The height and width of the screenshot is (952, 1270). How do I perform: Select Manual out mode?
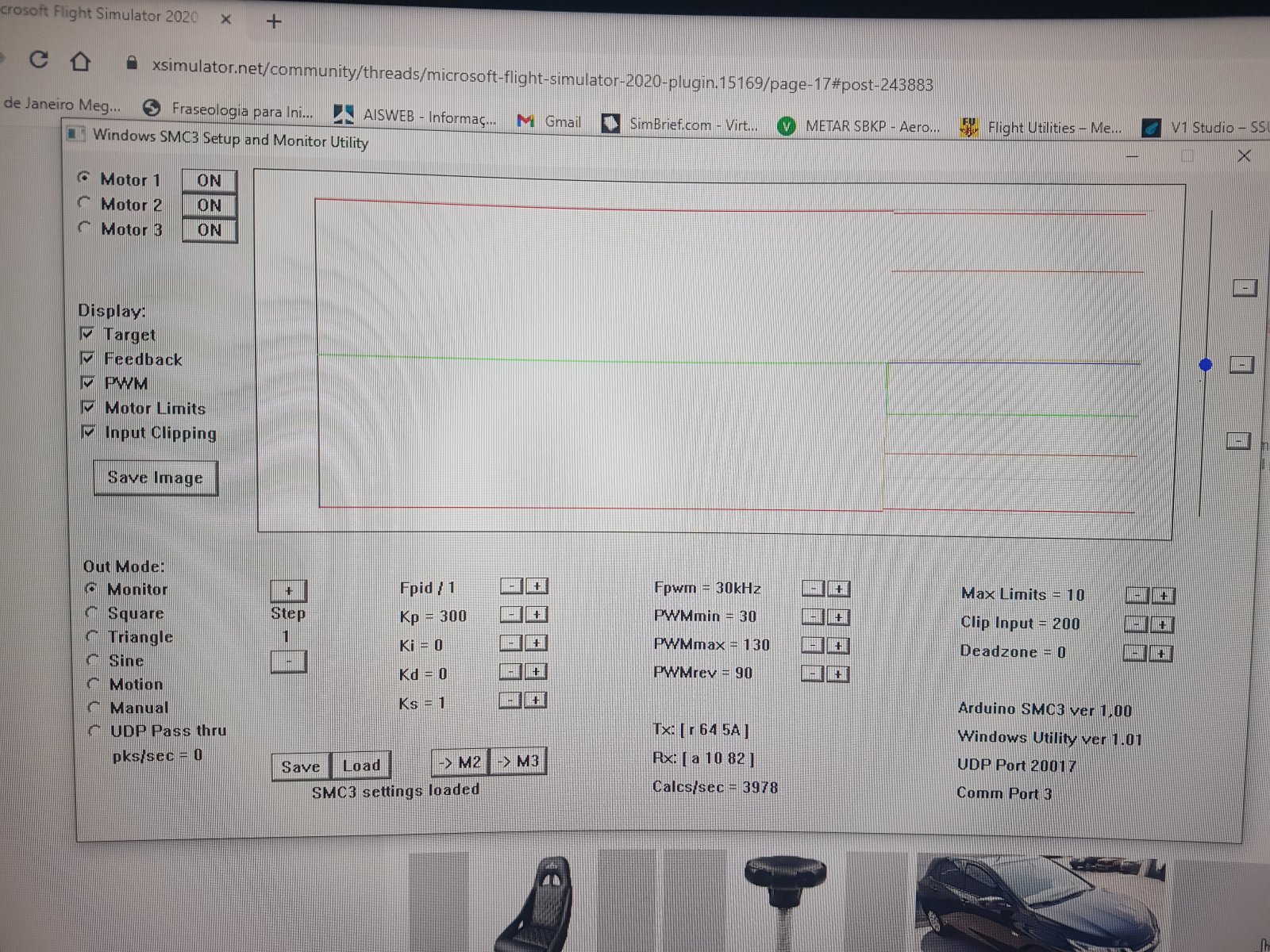click(94, 707)
